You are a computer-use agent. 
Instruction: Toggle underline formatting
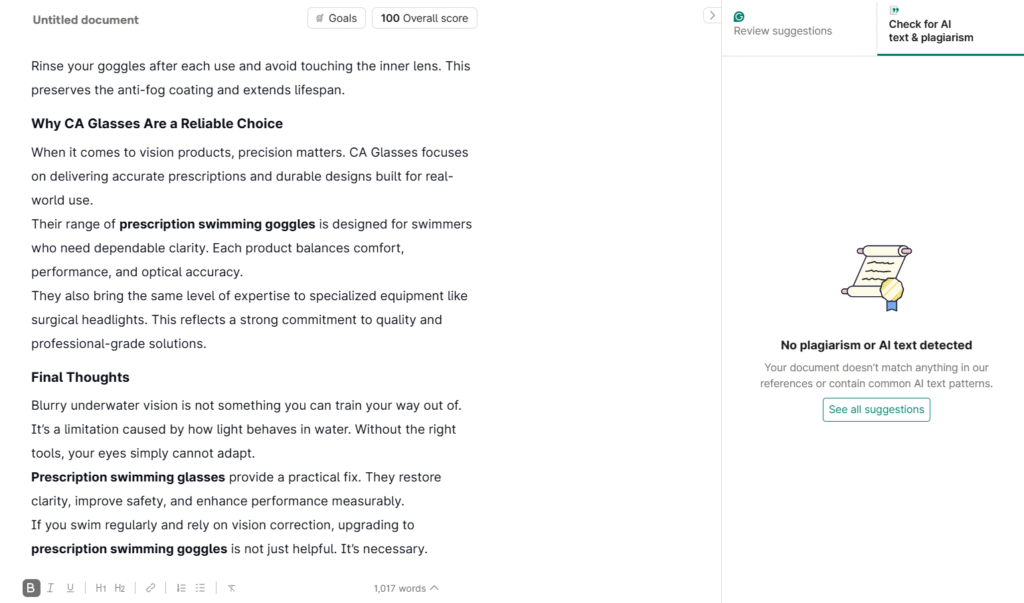click(70, 588)
